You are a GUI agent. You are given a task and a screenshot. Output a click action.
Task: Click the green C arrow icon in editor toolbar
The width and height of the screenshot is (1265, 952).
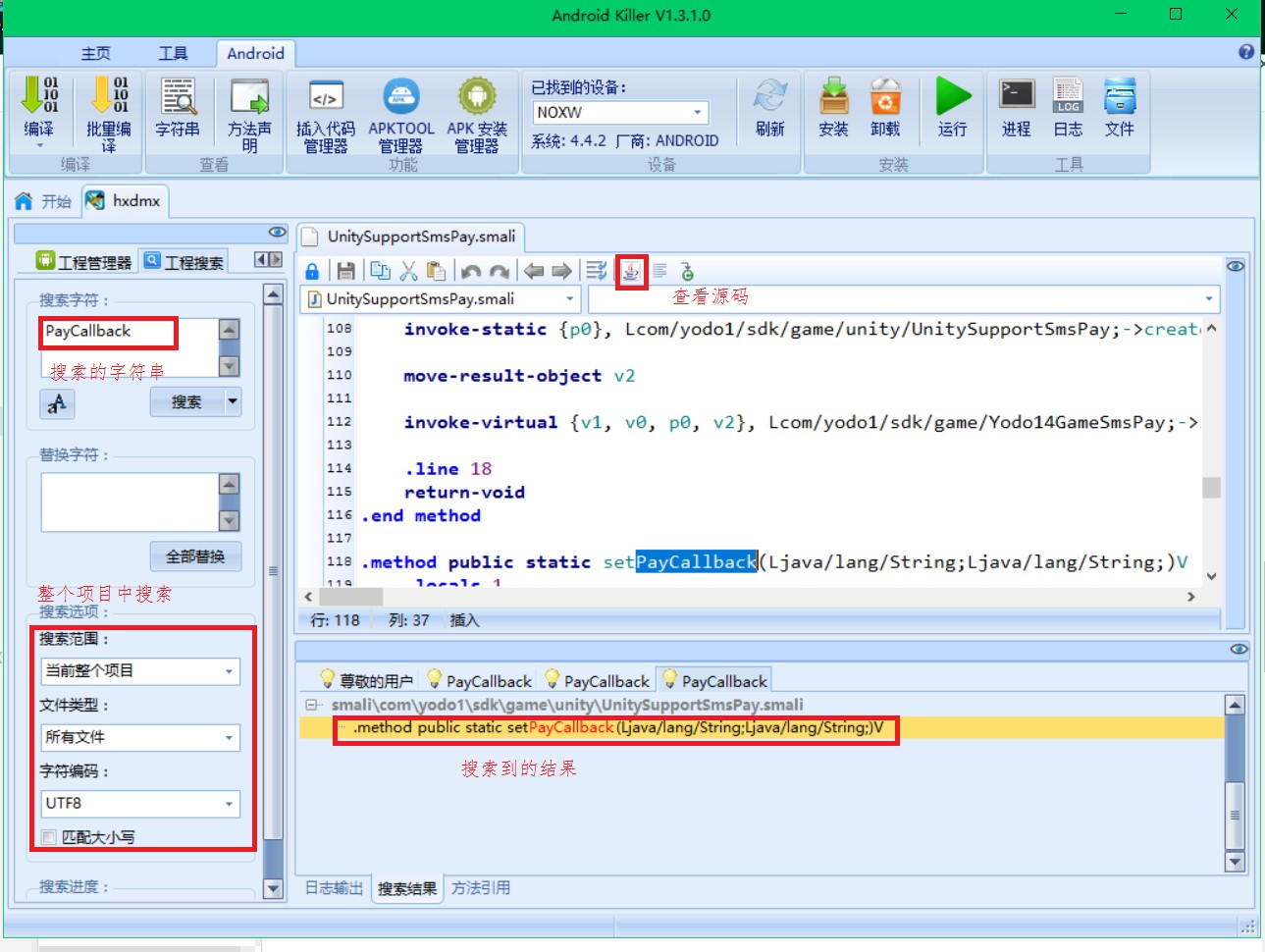pos(687,272)
